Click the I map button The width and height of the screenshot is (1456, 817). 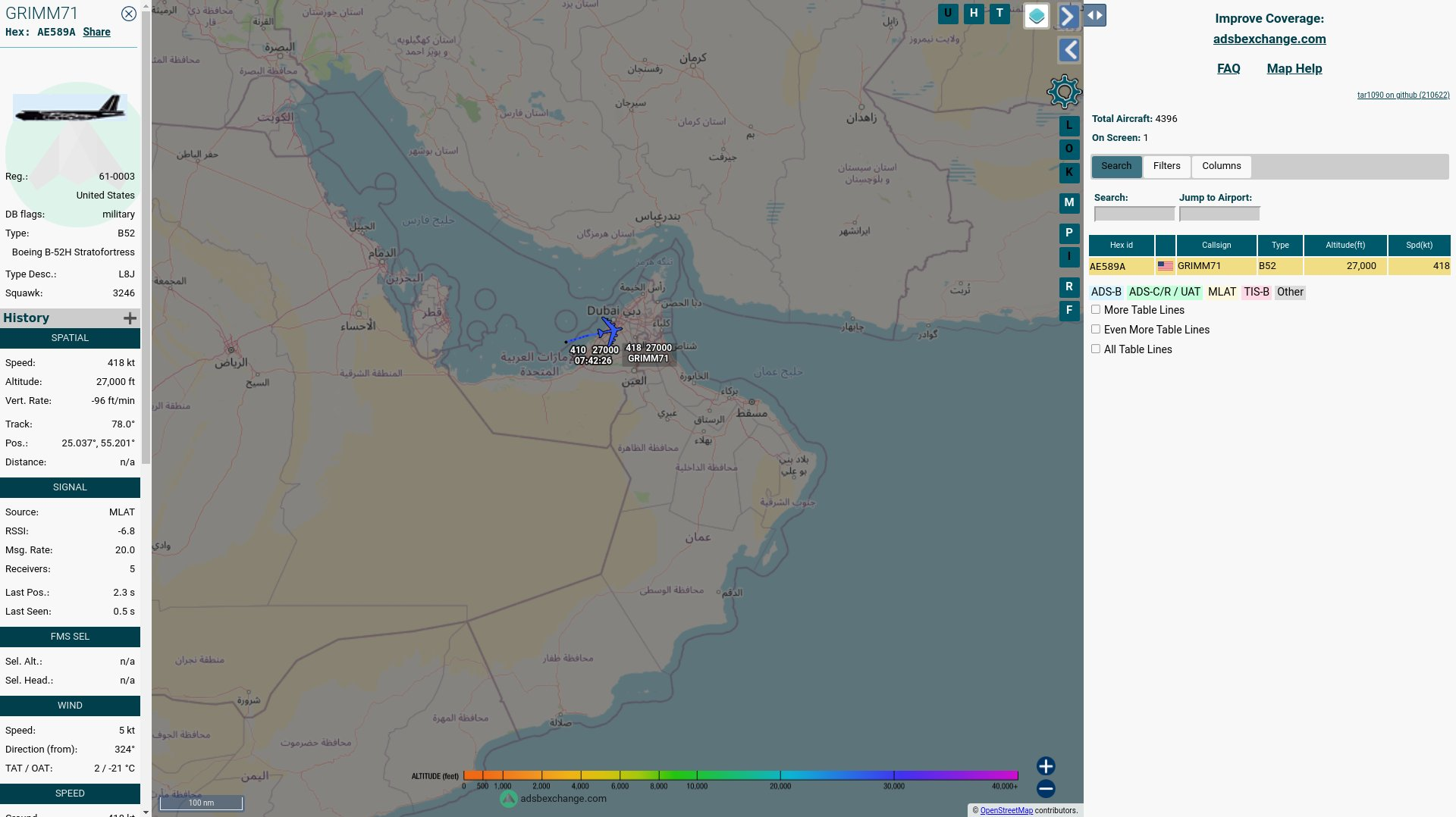point(1069,257)
